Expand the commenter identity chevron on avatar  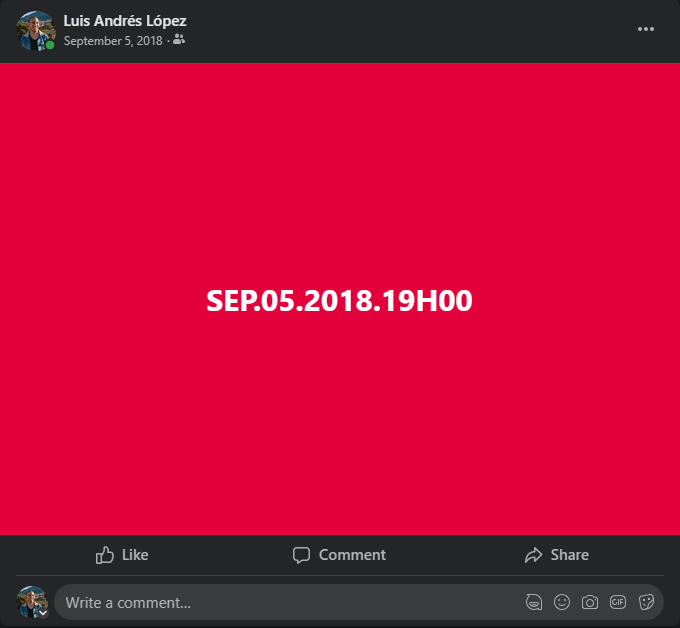tap(43, 613)
